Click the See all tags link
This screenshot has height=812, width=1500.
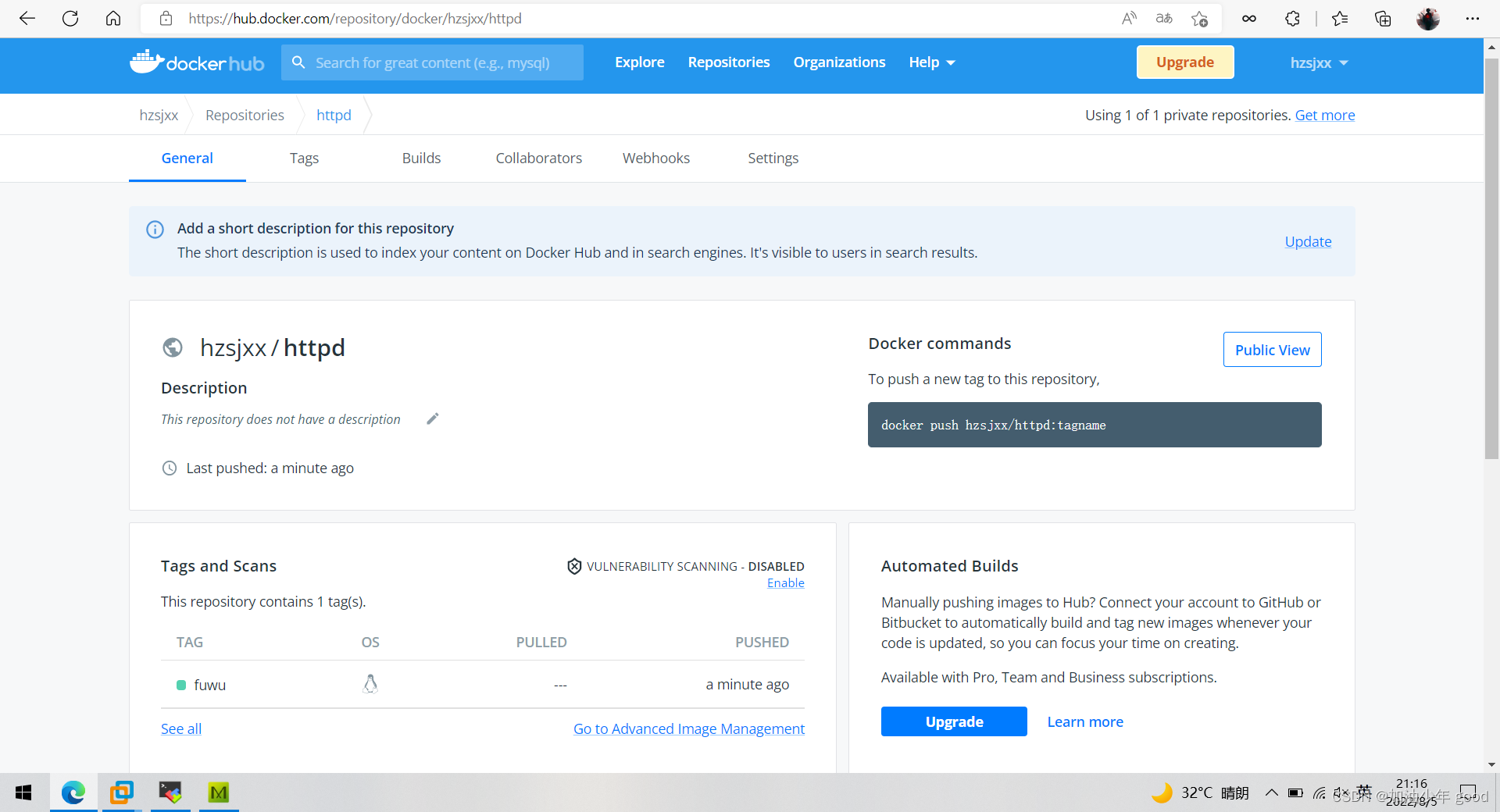tap(181, 728)
